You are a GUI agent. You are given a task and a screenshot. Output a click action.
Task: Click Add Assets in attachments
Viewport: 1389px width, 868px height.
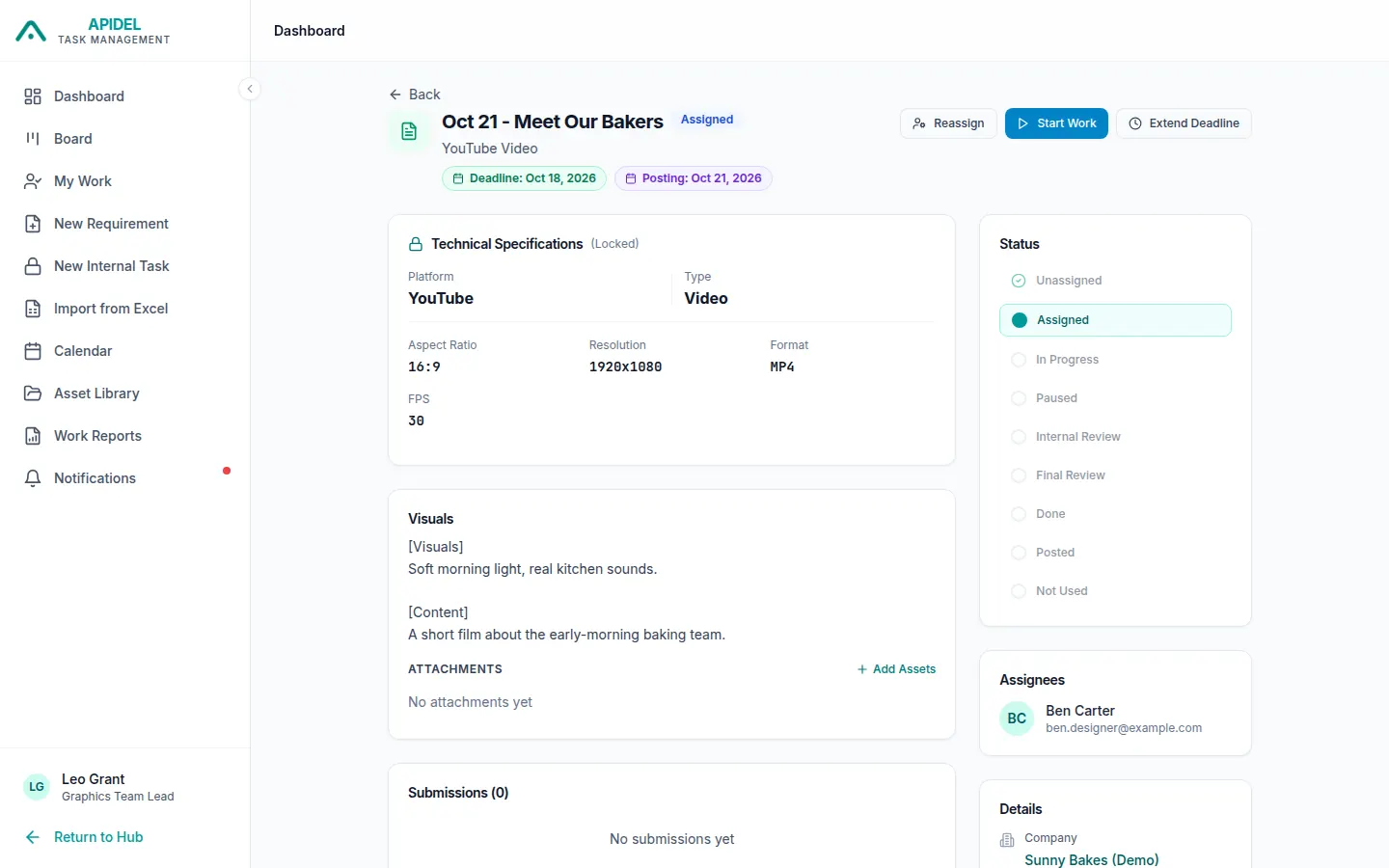click(x=896, y=669)
